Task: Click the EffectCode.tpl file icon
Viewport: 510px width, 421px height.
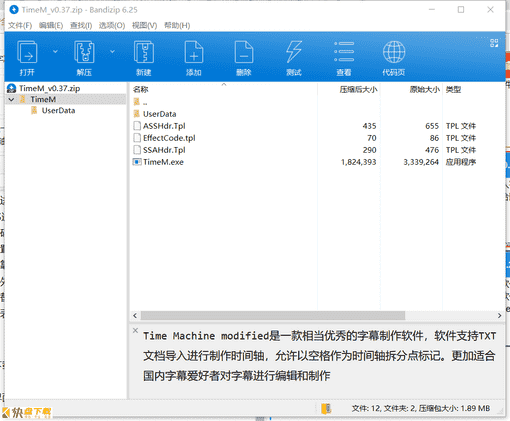Action: pyautogui.click(x=137, y=138)
